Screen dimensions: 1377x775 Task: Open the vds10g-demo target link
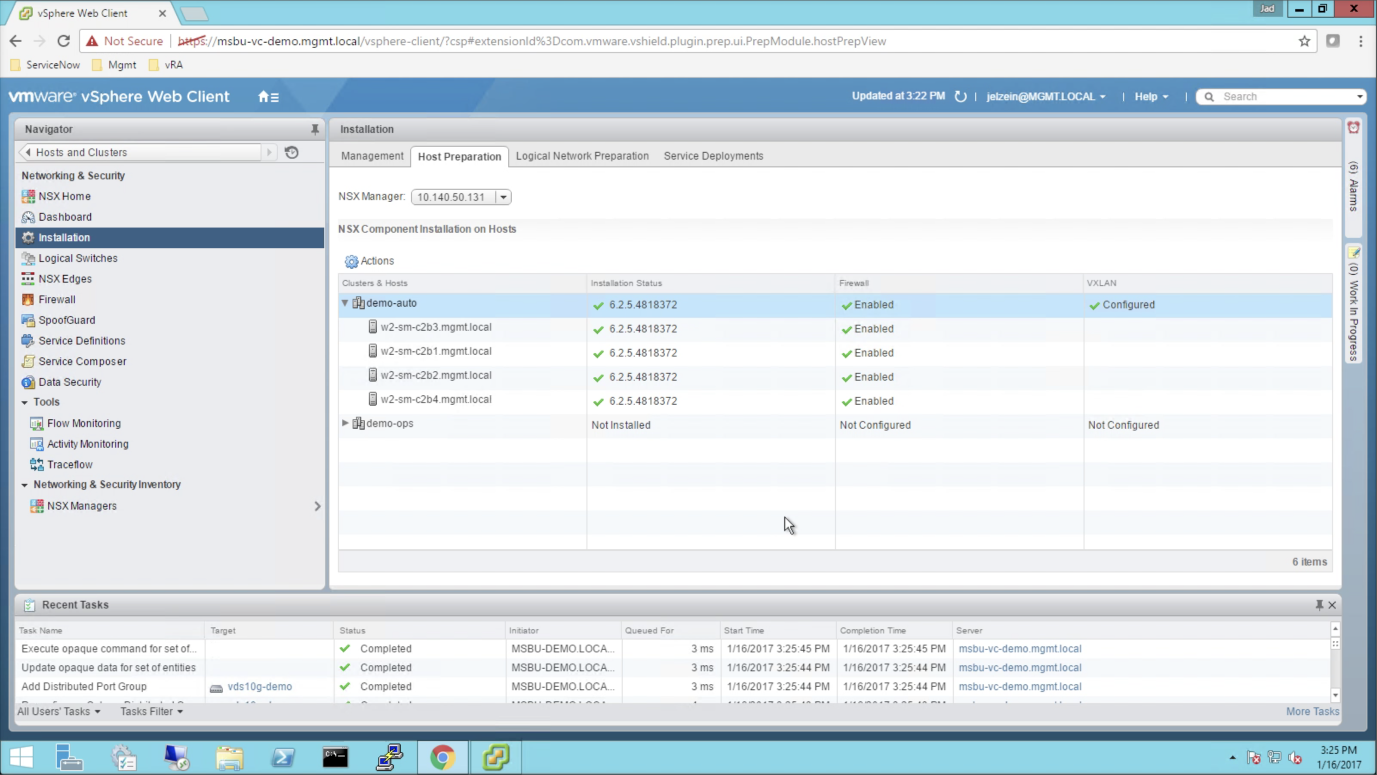point(260,687)
